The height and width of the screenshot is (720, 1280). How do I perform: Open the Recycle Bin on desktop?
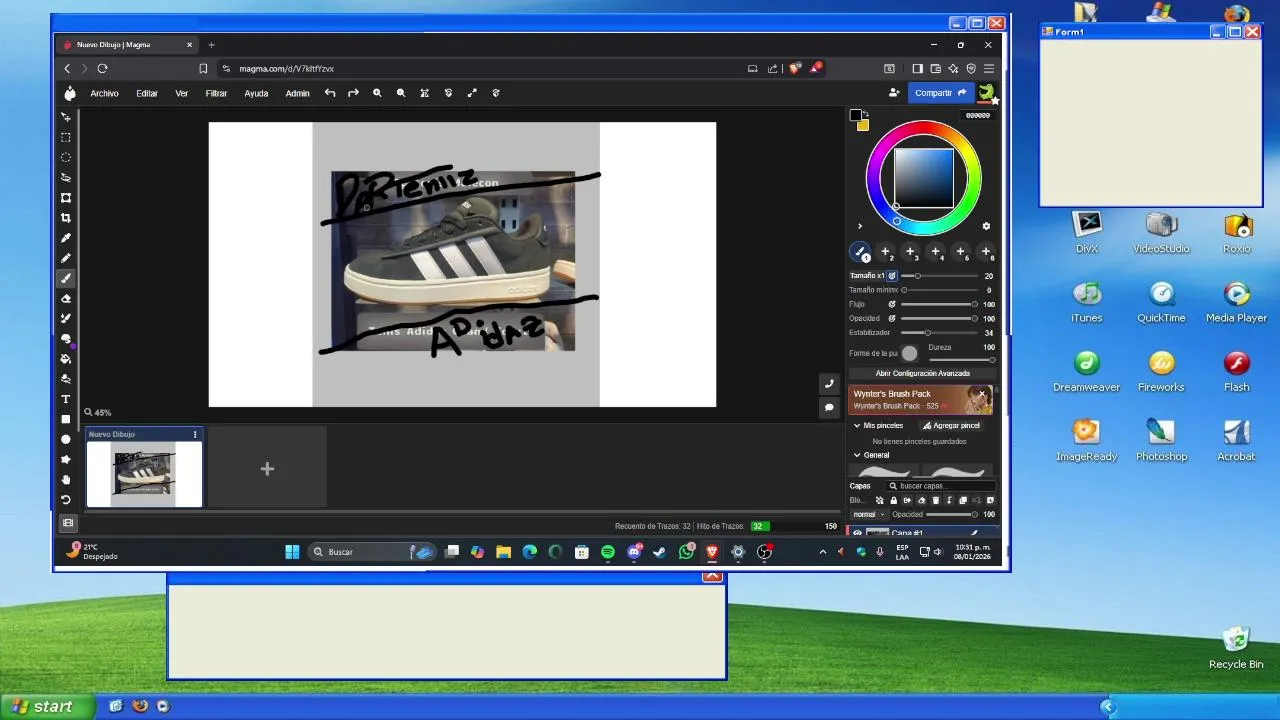point(1236,648)
